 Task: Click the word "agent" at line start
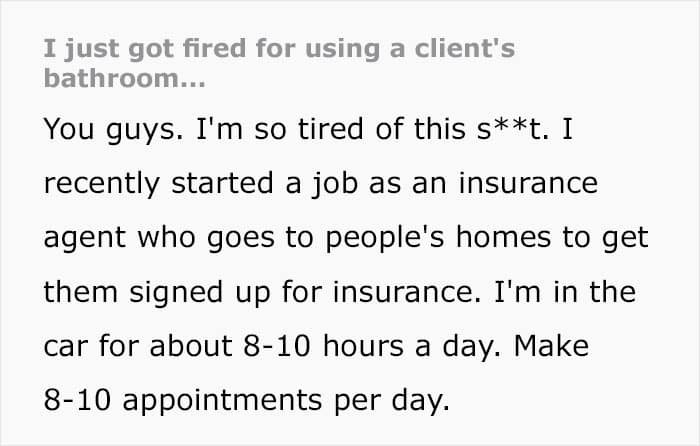[x=85, y=238]
